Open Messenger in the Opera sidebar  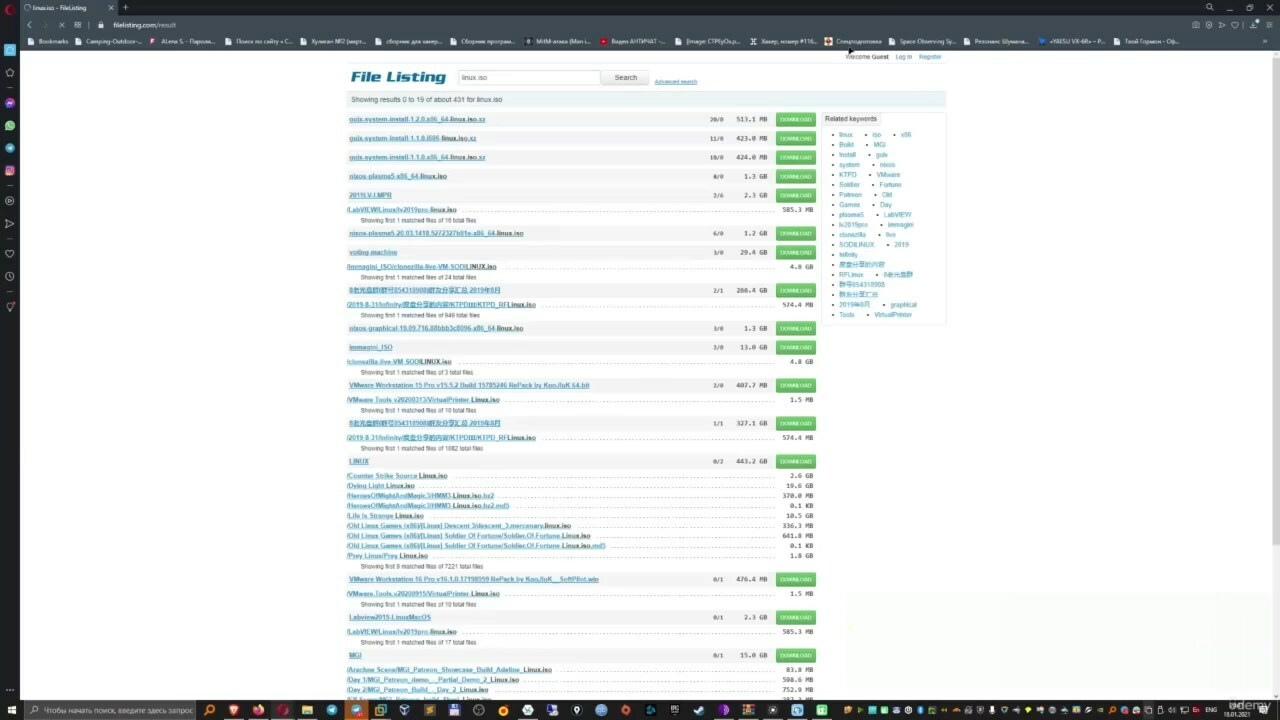[10, 103]
